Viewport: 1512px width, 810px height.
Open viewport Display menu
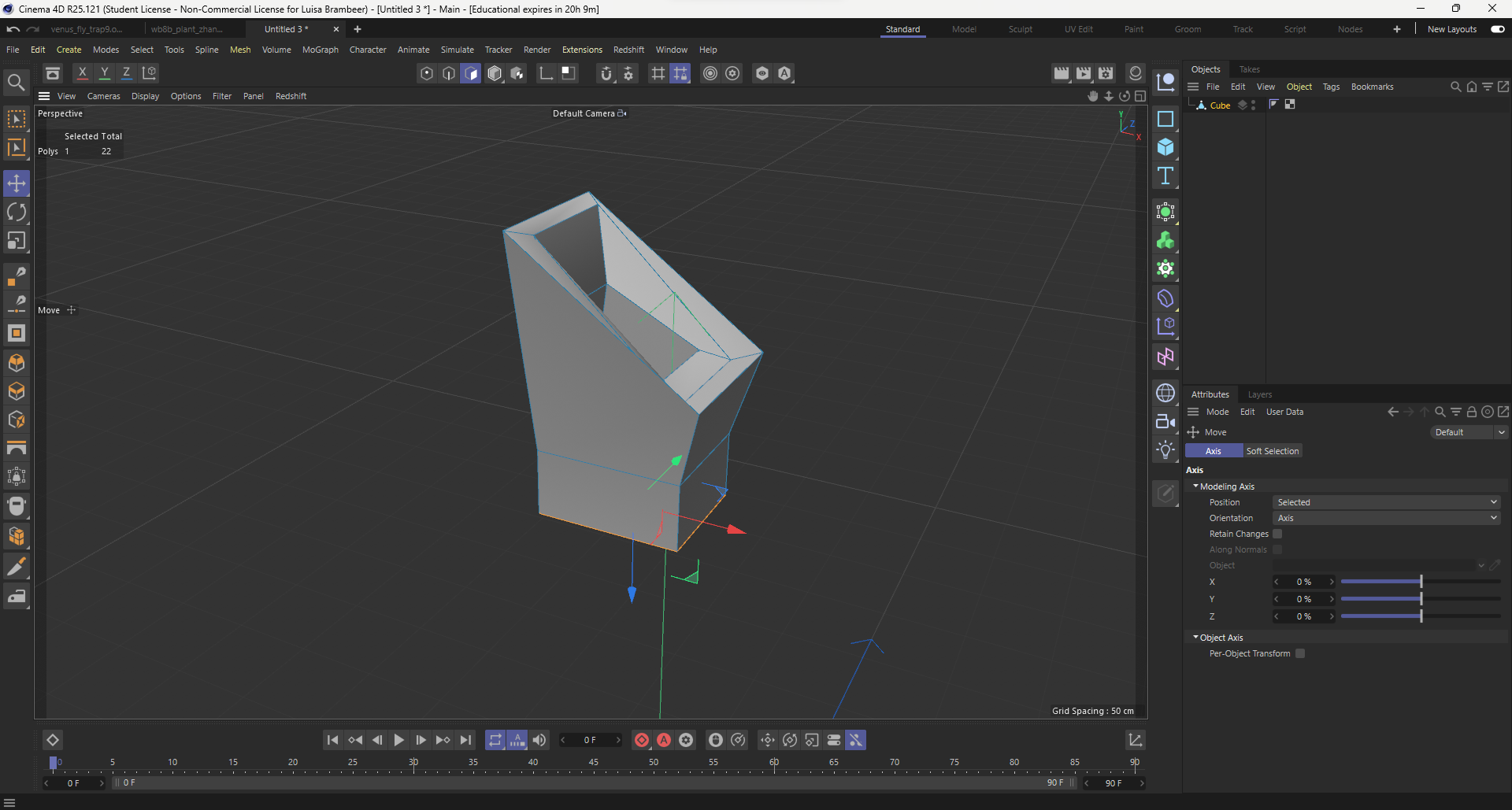[145, 96]
